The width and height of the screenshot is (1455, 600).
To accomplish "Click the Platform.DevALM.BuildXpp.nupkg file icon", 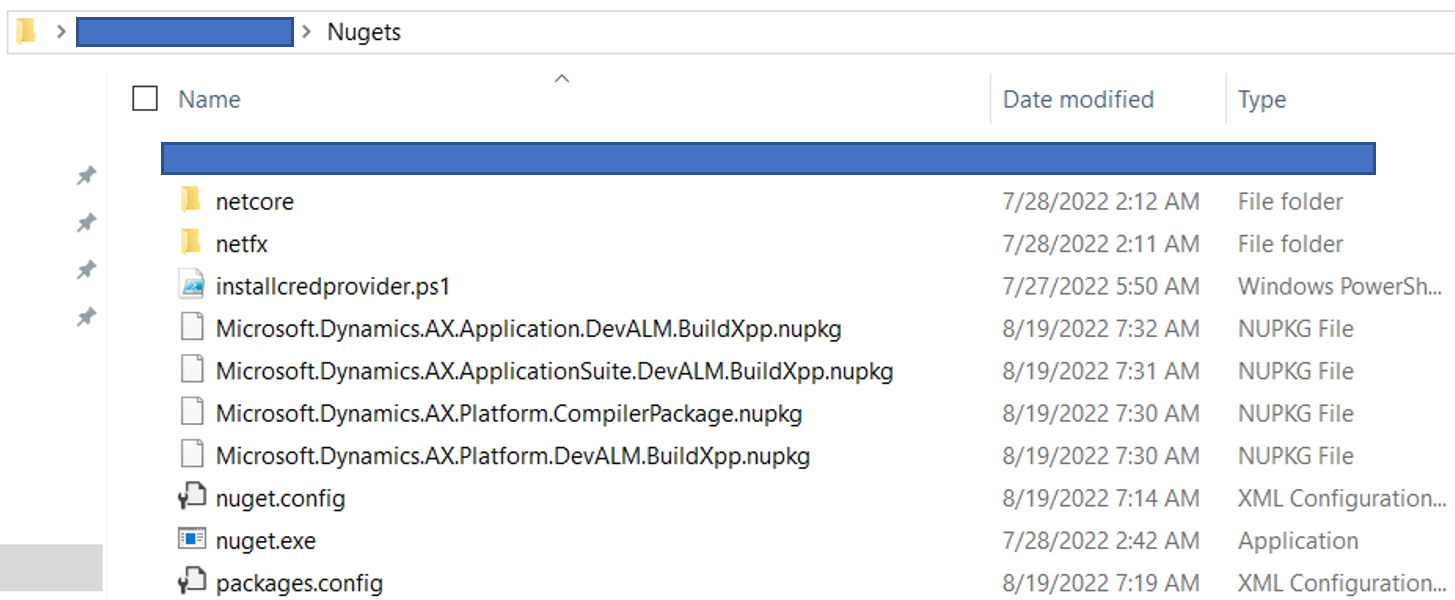I will click(191, 456).
